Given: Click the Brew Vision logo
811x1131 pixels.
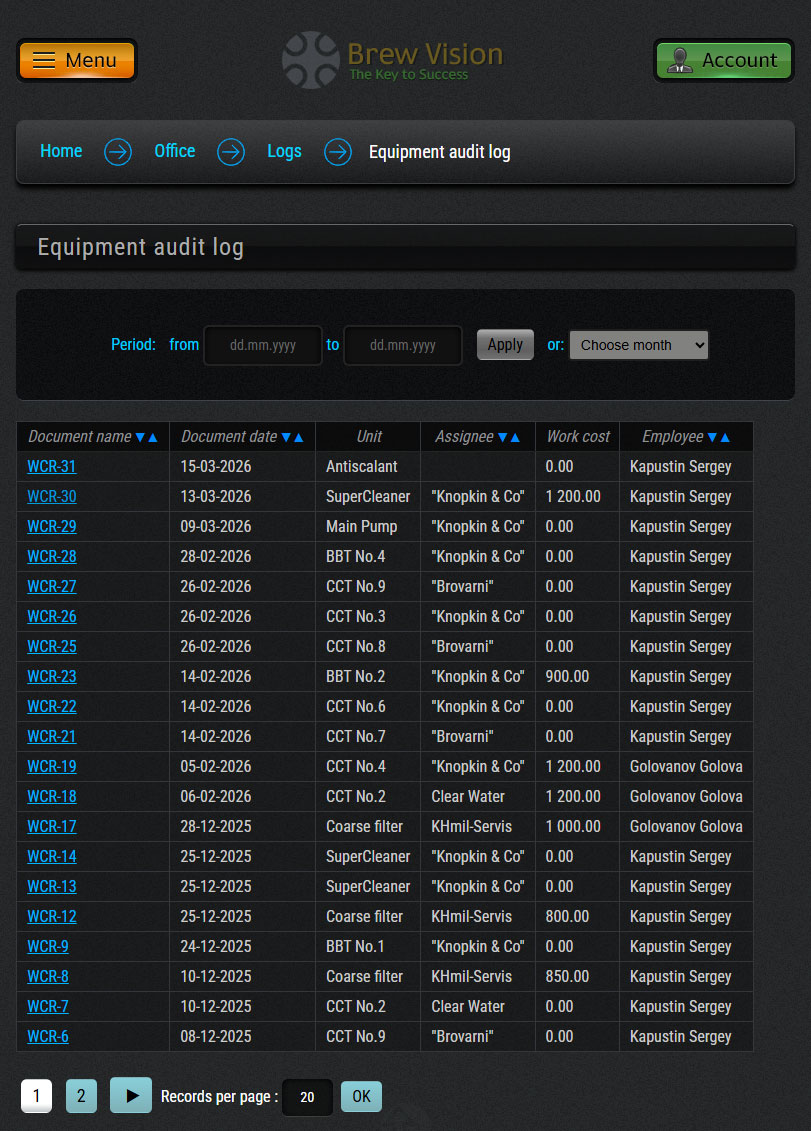Looking at the screenshot, I should click(392, 60).
